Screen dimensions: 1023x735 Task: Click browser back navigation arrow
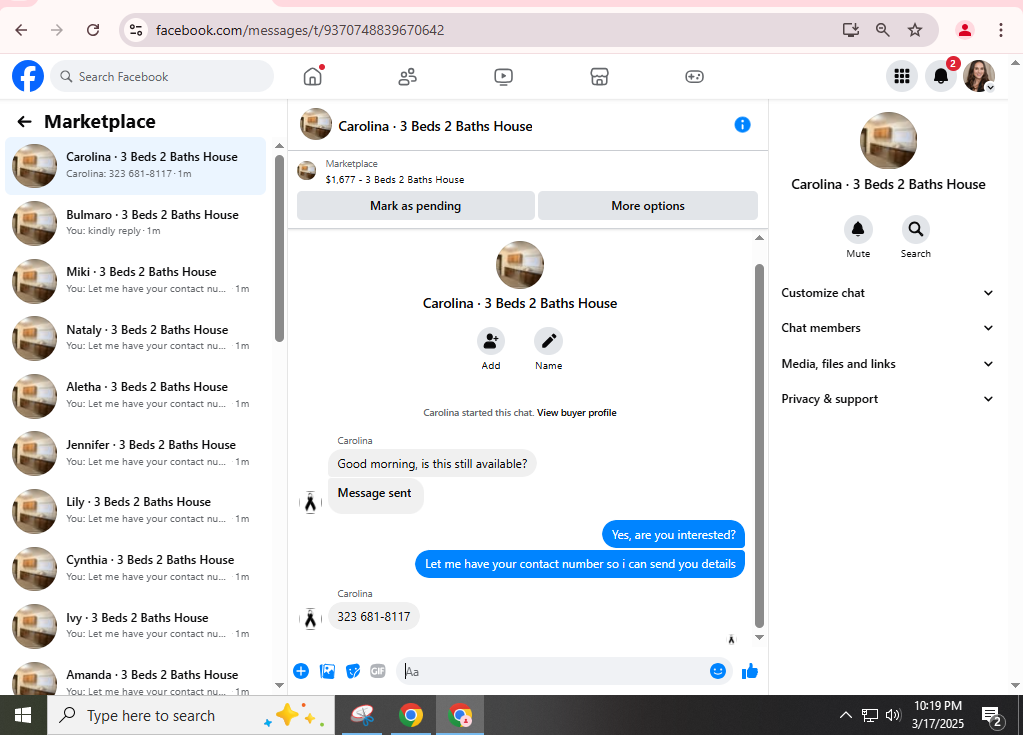[x=21, y=30]
